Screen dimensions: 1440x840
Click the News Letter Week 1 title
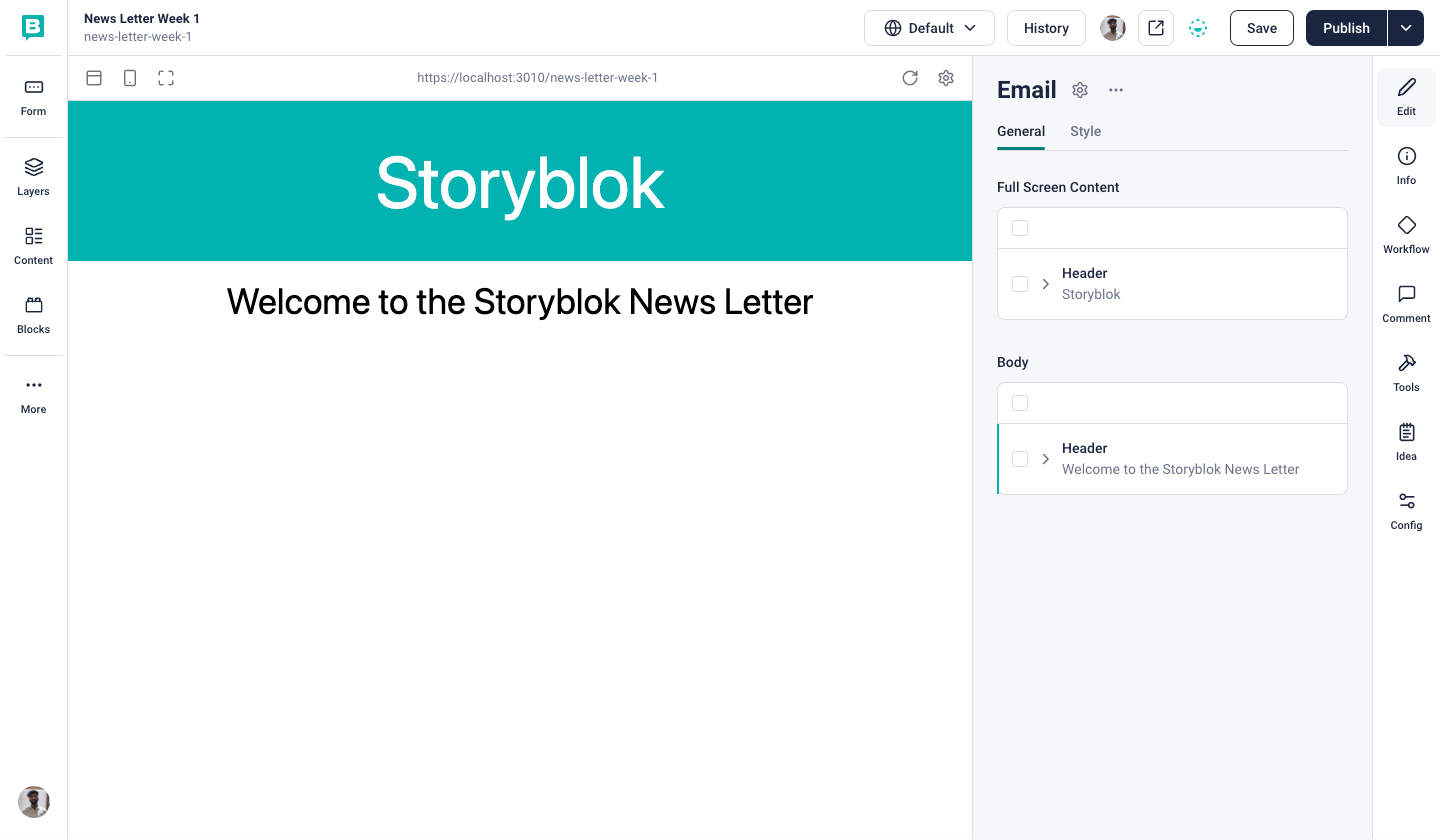(x=142, y=19)
